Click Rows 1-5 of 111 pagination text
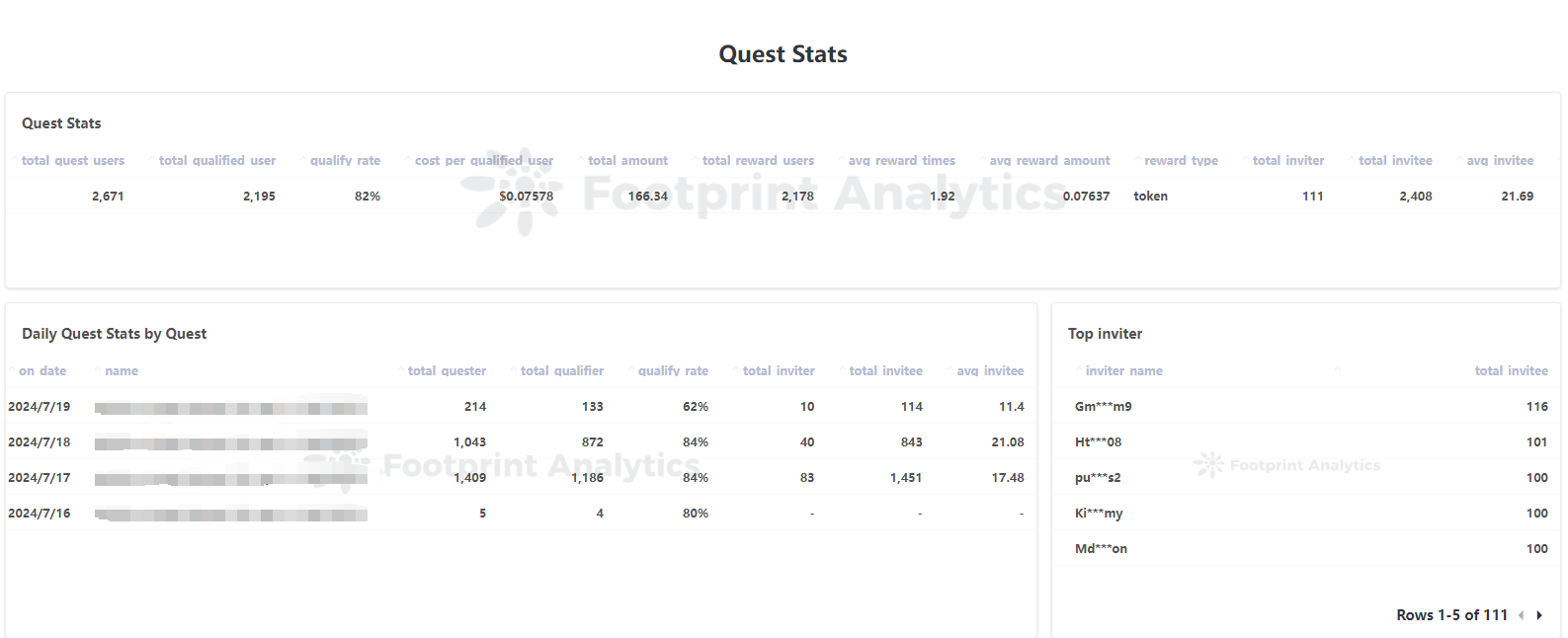This screenshot has width=1568, height=638. pyautogui.click(x=1451, y=614)
